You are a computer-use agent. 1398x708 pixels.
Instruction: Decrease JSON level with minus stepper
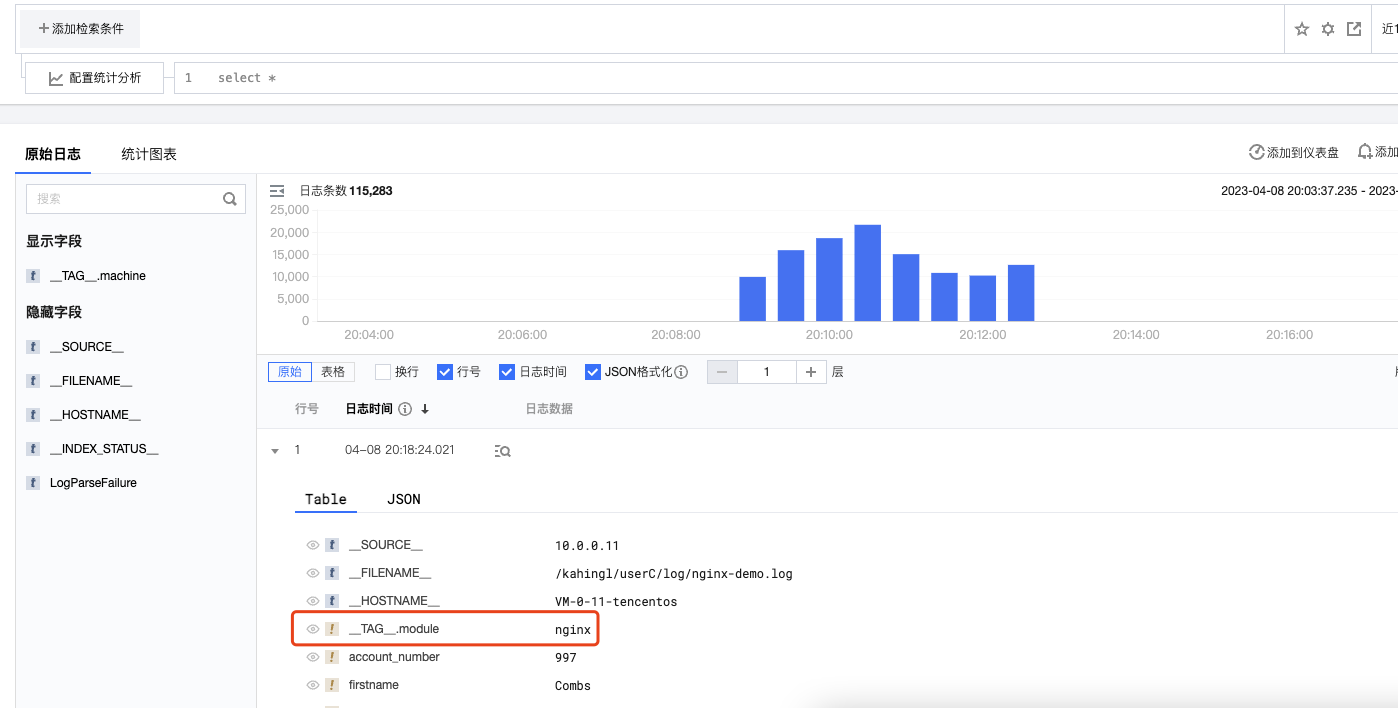tap(722, 372)
